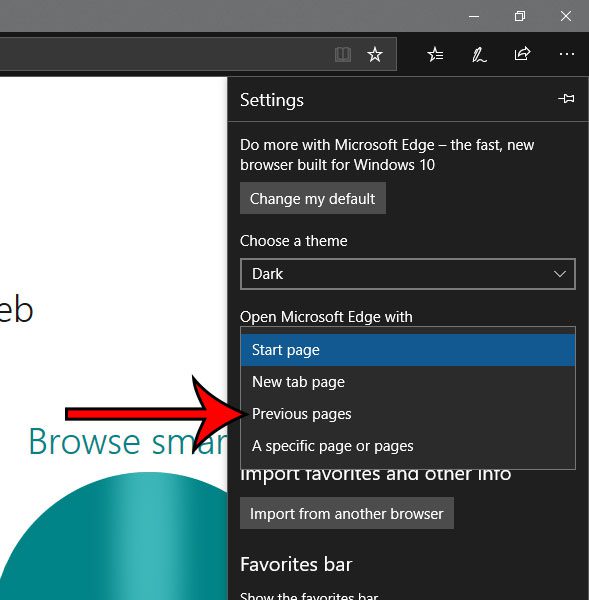Click Import from another browser button
This screenshot has width=589, height=600.
[347, 513]
